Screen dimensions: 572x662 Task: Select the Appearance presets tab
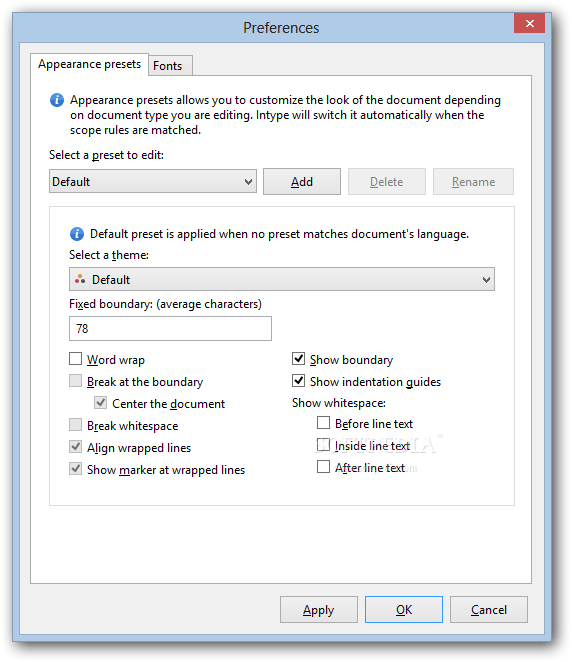point(89,64)
